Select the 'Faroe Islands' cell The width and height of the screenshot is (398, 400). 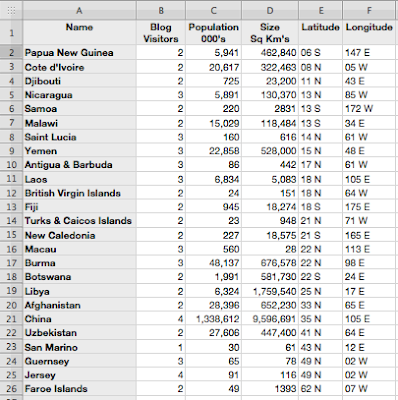click(79, 389)
